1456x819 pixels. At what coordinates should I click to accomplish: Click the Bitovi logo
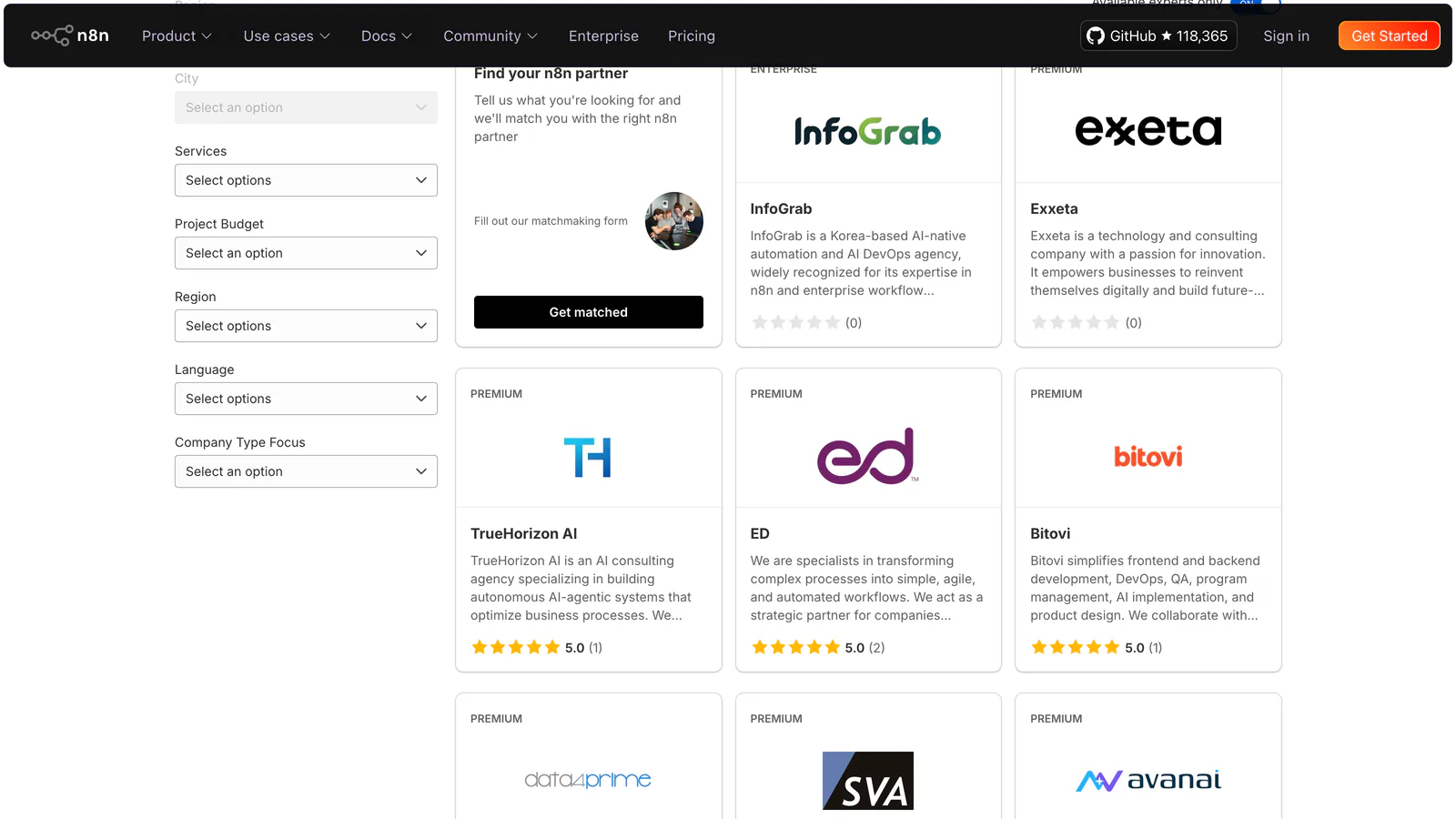1148,456
